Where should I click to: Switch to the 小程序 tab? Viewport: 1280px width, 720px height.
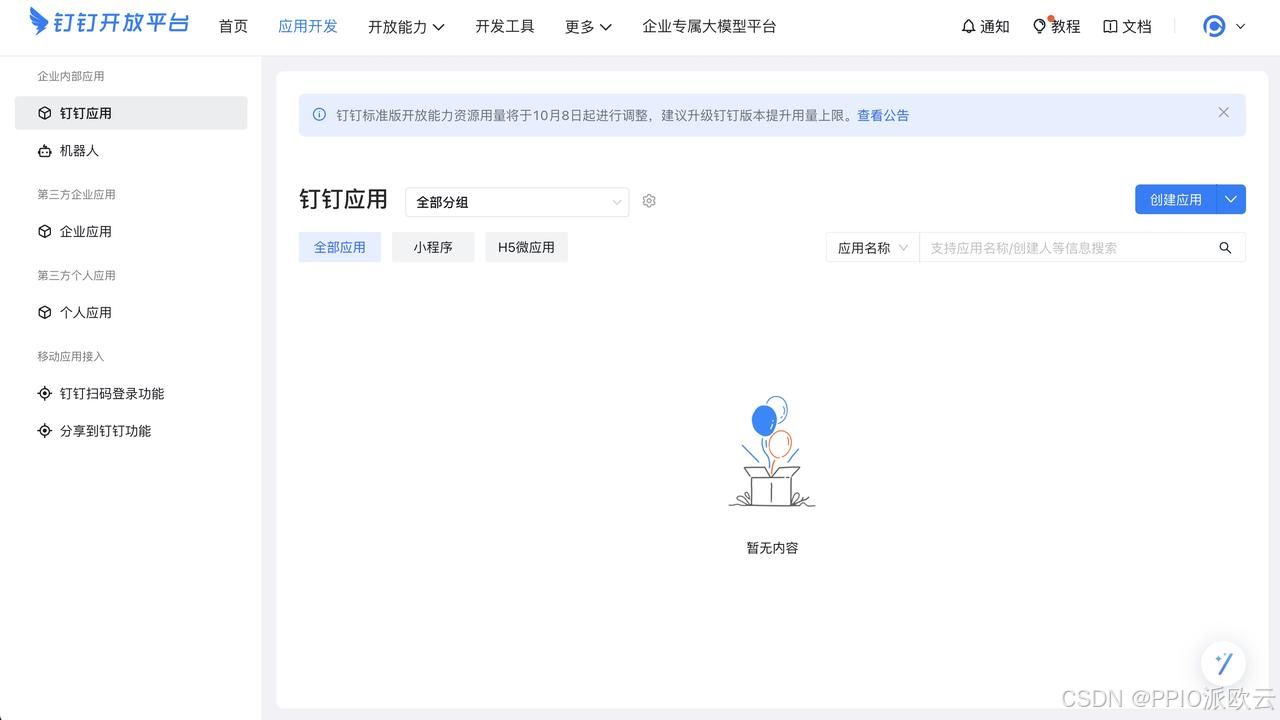click(433, 247)
